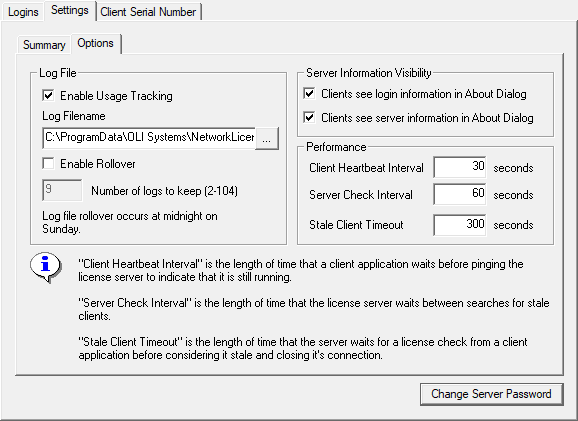Uncheck Clients see login information option
Screen dimensions: 578x421
(309, 94)
